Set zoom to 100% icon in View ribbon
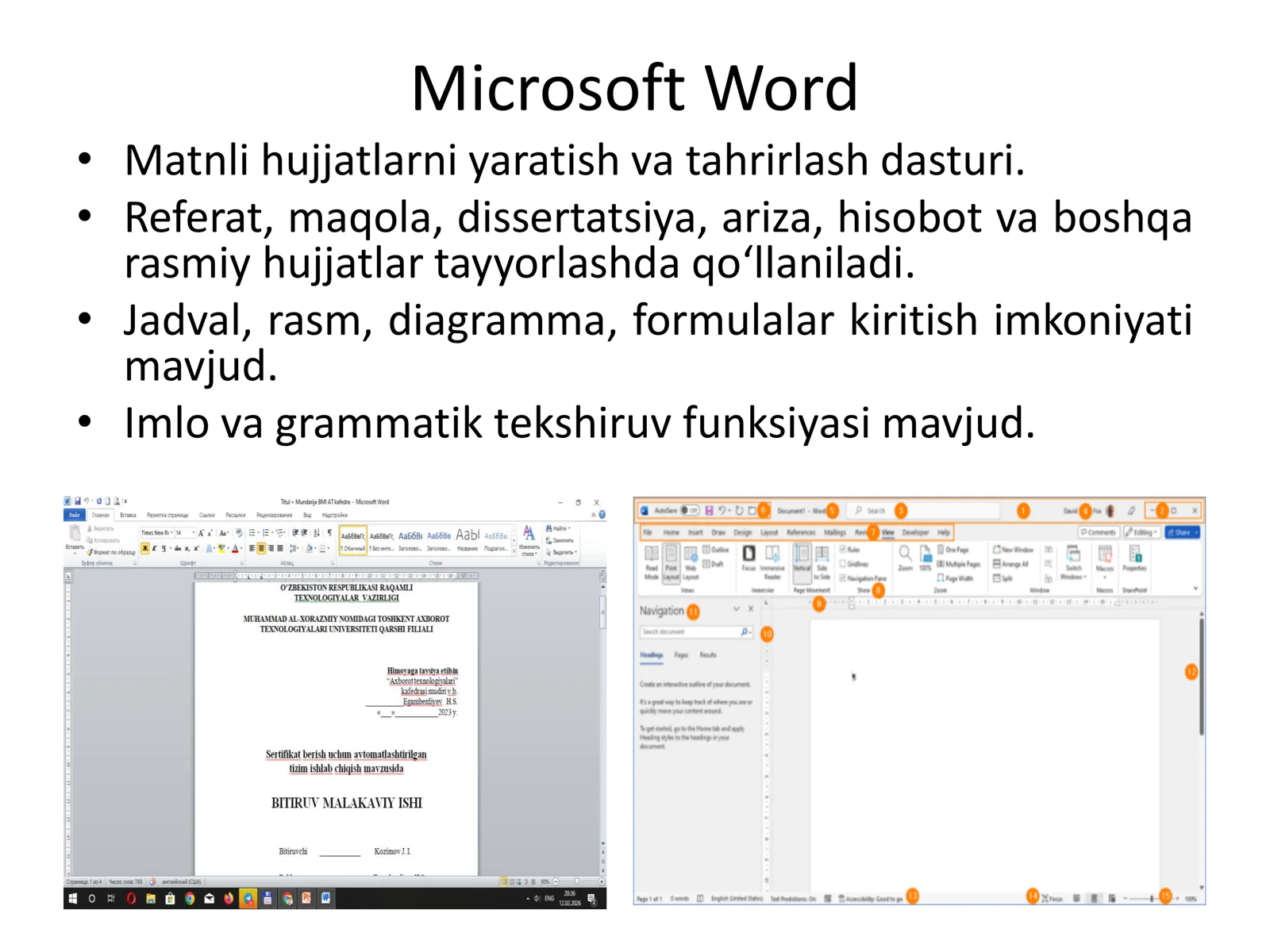 point(926,558)
